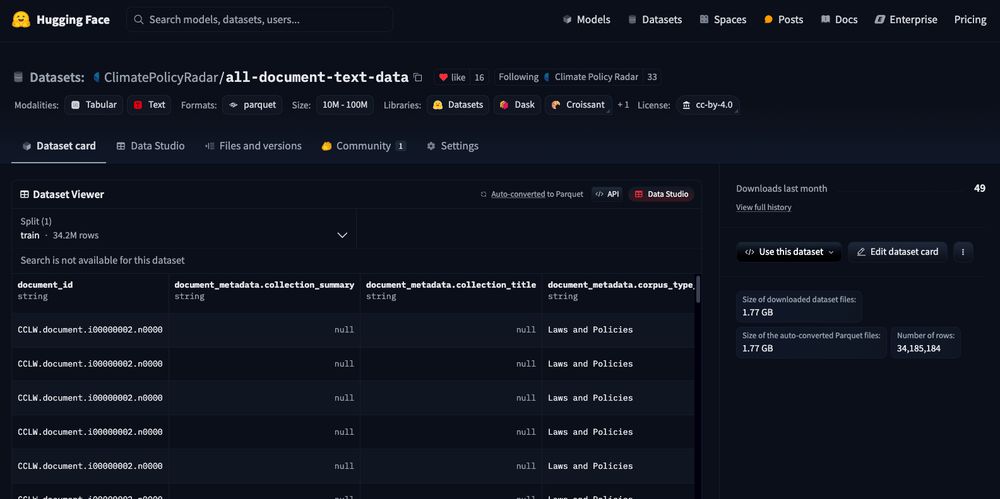1000x499 pixels.
Task: Click the Downloads last month value 49
Action: point(980,188)
